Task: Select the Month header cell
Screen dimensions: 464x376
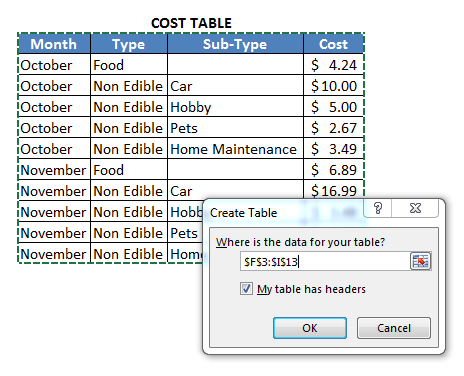Action: [x=54, y=44]
